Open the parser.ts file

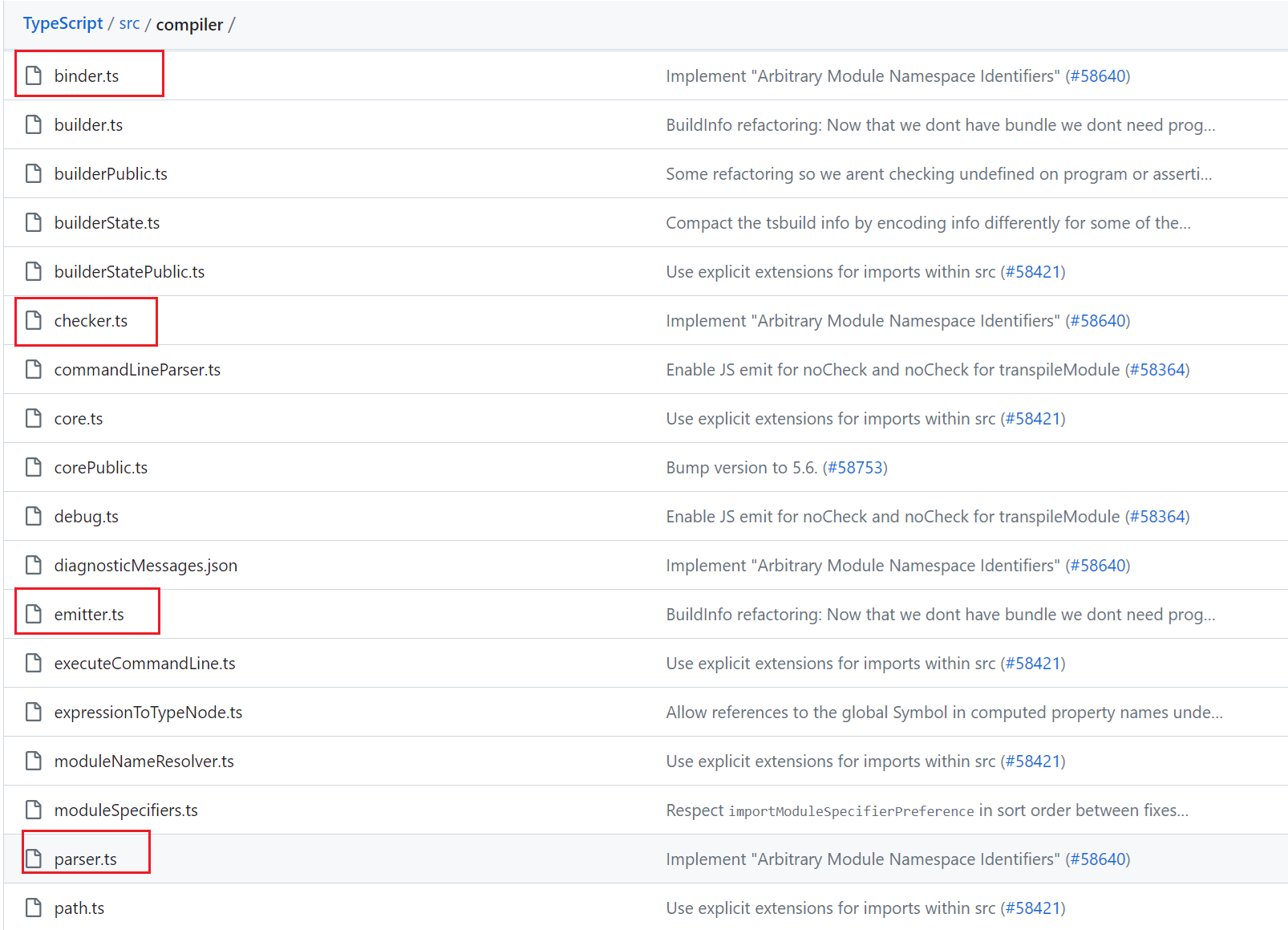[86, 859]
